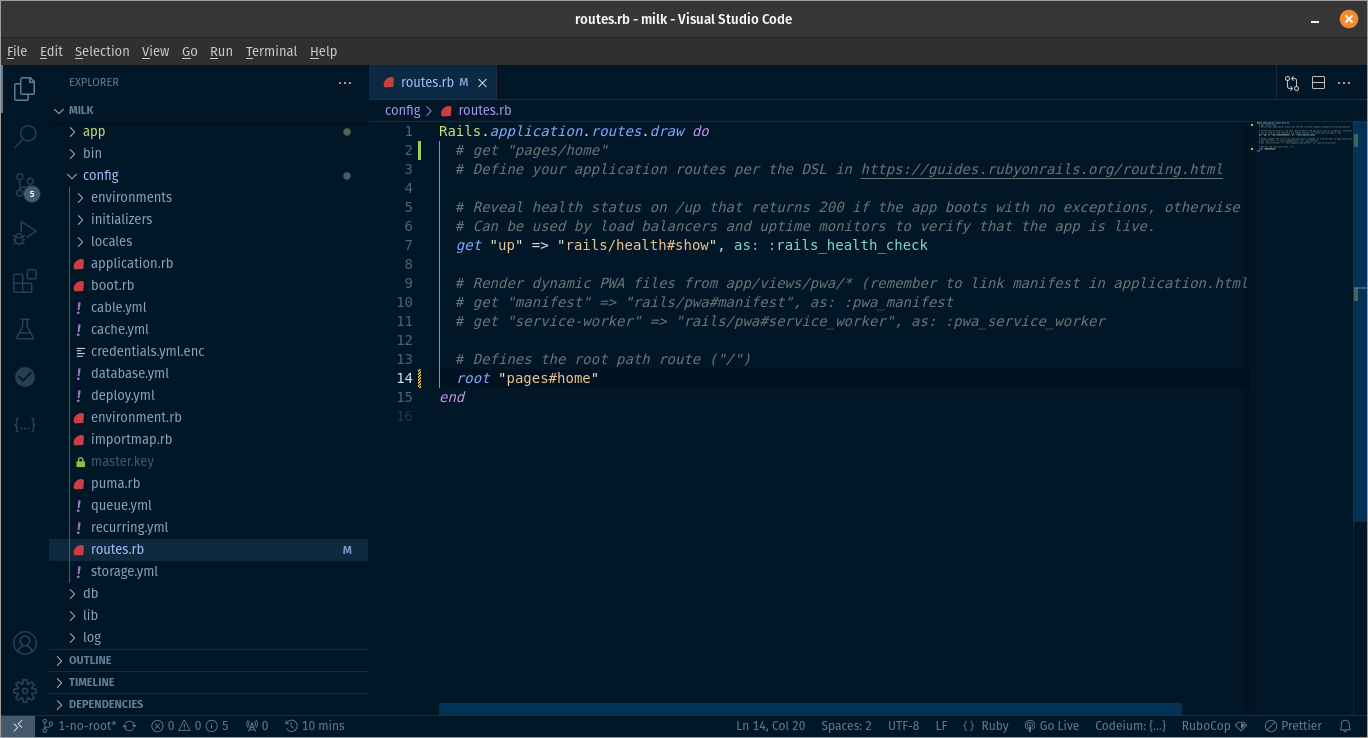
Task: Click the Synchronize Changes icon
Action: coord(130,726)
